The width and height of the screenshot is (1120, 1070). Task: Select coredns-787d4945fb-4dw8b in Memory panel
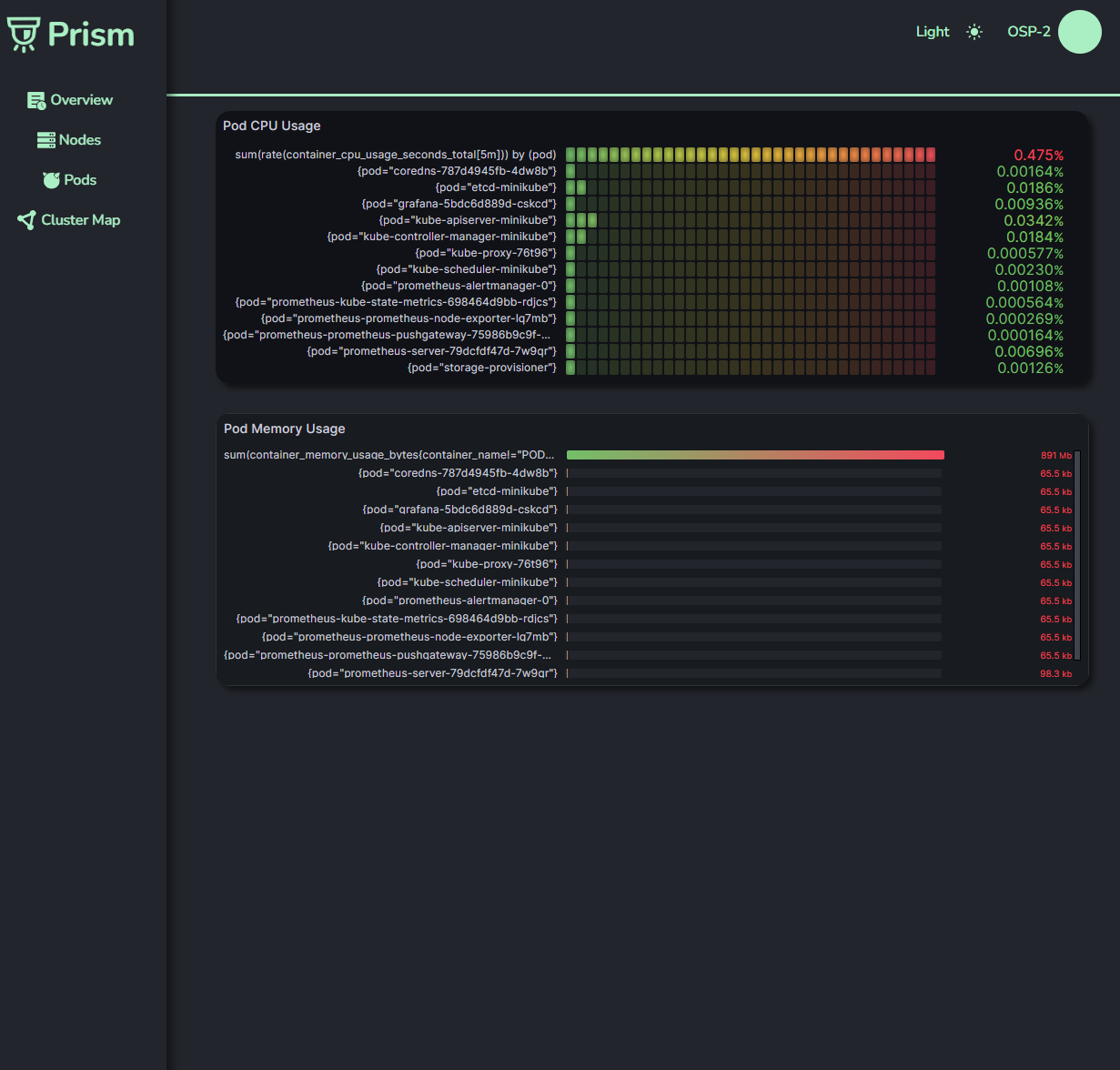[x=458, y=473]
